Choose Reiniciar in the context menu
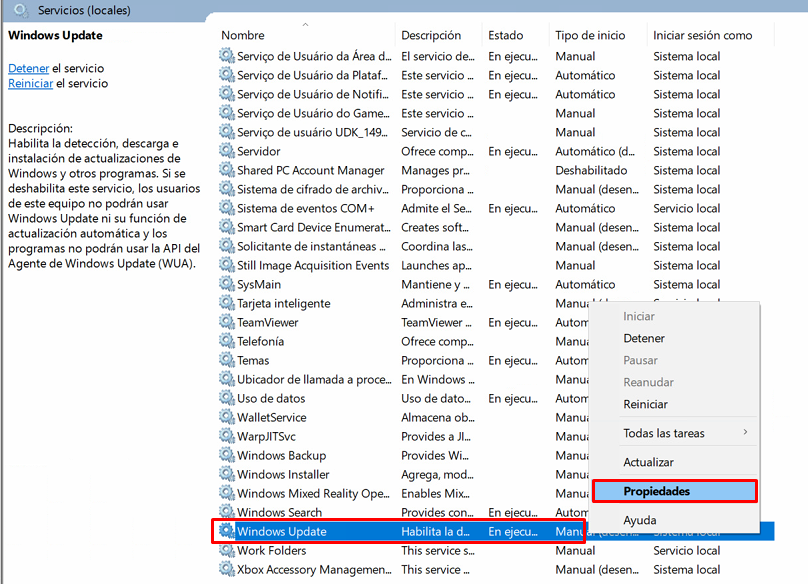The image size is (808, 584). click(x=645, y=404)
